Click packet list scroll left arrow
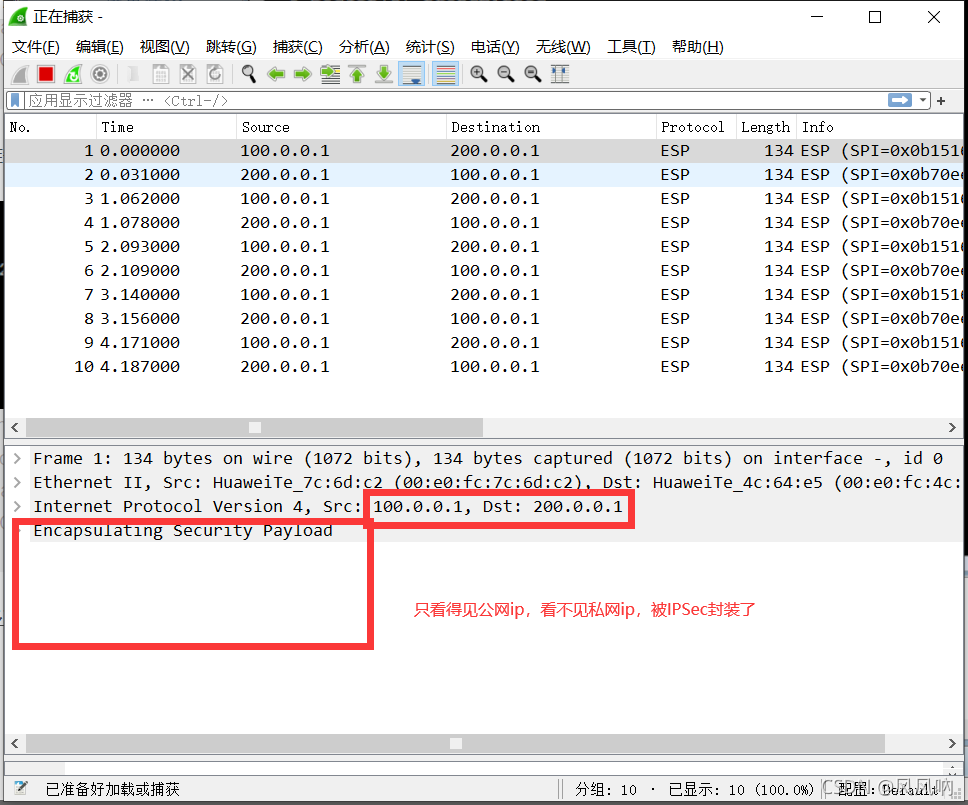The height and width of the screenshot is (805, 968). [x=15, y=427]
